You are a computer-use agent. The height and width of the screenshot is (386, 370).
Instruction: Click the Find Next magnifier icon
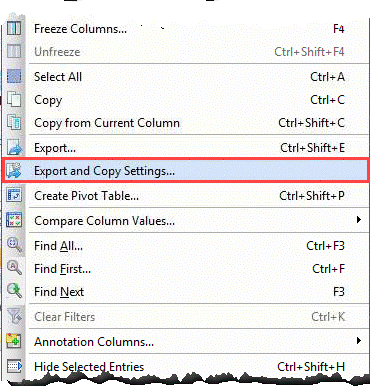[14, 291]
